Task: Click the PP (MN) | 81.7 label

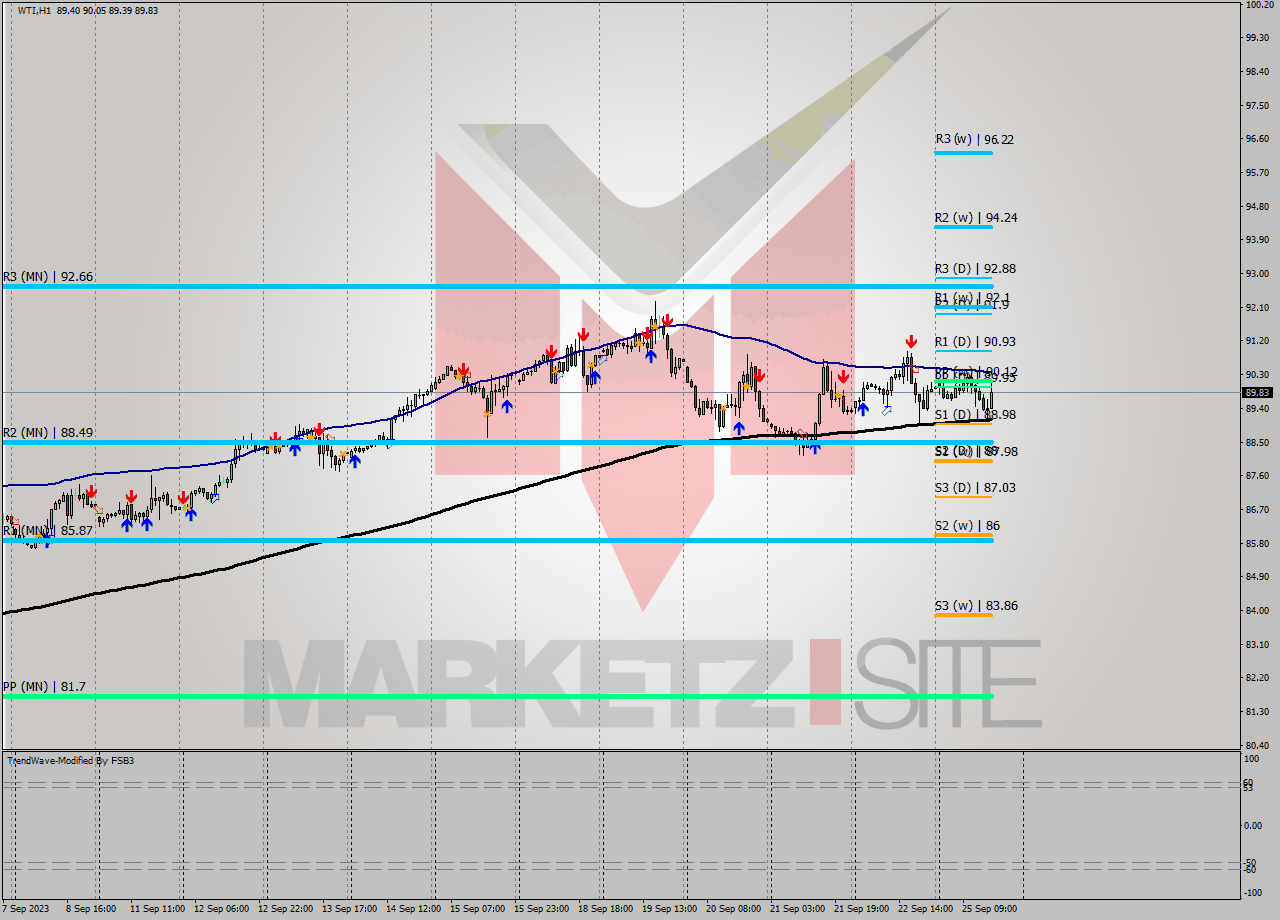Action: pyautogui.click(x=44, y=687)
